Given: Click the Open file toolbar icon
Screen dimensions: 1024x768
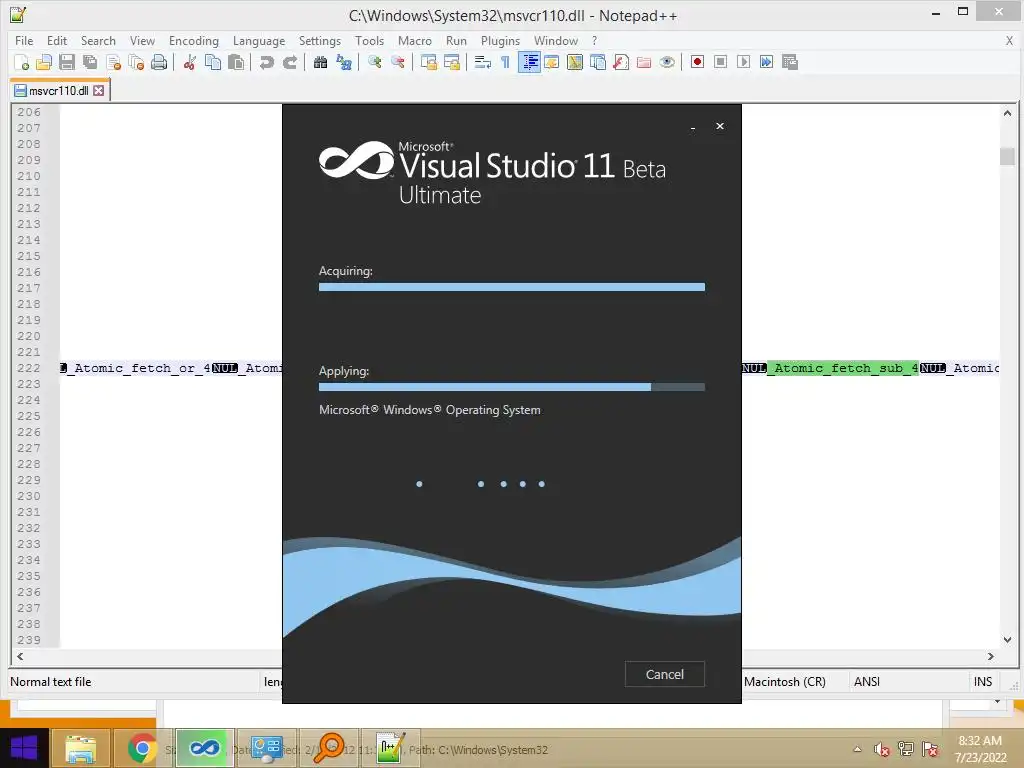Looking at the screenshot, I should [44, 63].
